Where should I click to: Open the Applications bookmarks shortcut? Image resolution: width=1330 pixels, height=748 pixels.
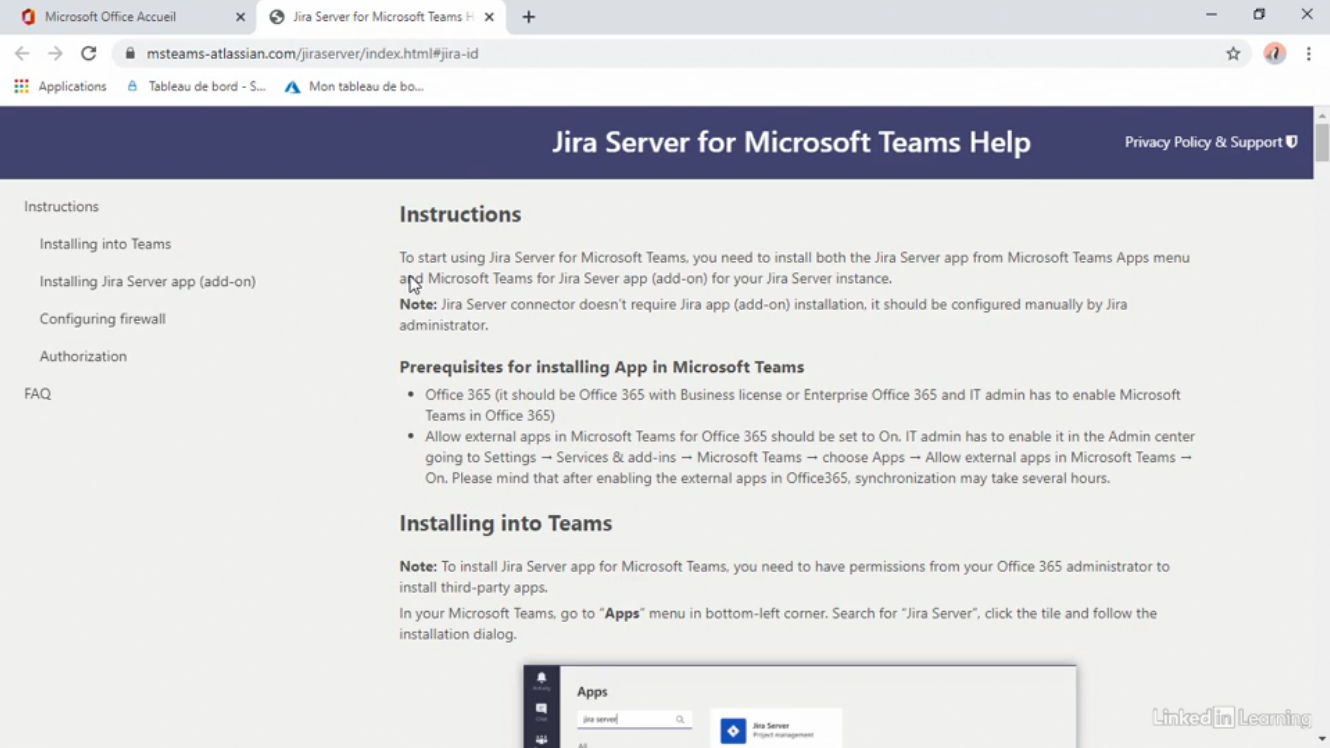(x=60, y=87)
